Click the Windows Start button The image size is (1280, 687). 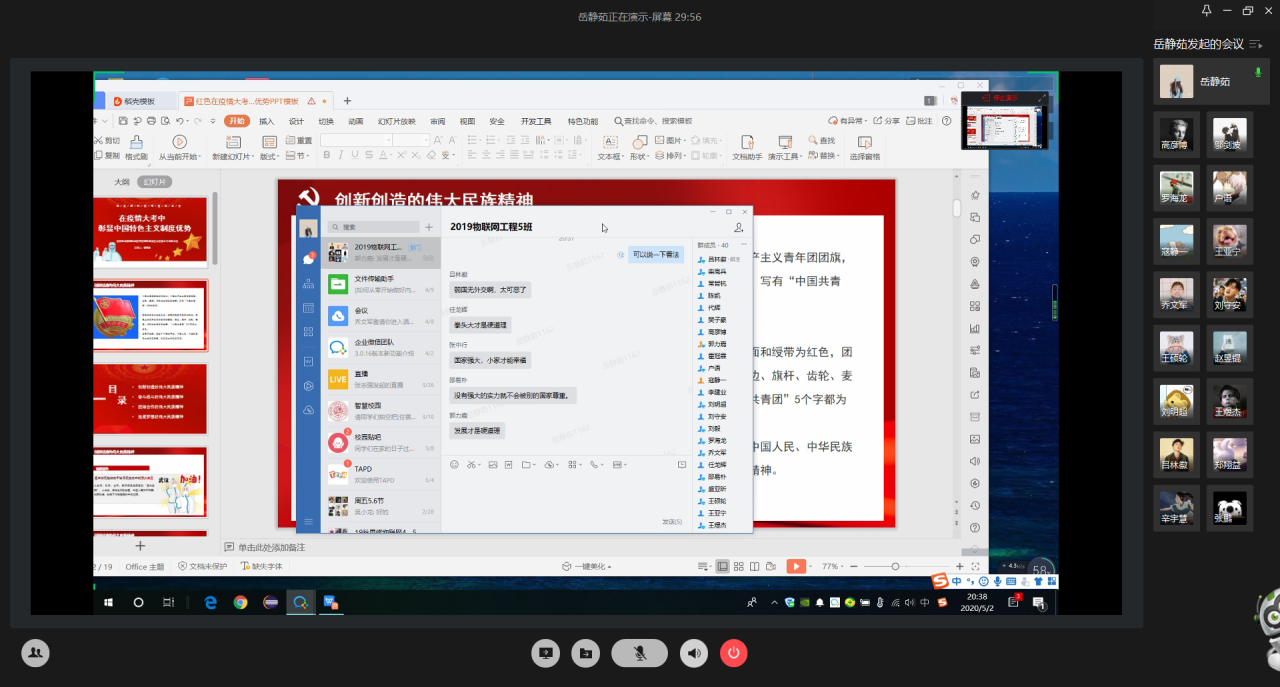click(x=107, y=602)
